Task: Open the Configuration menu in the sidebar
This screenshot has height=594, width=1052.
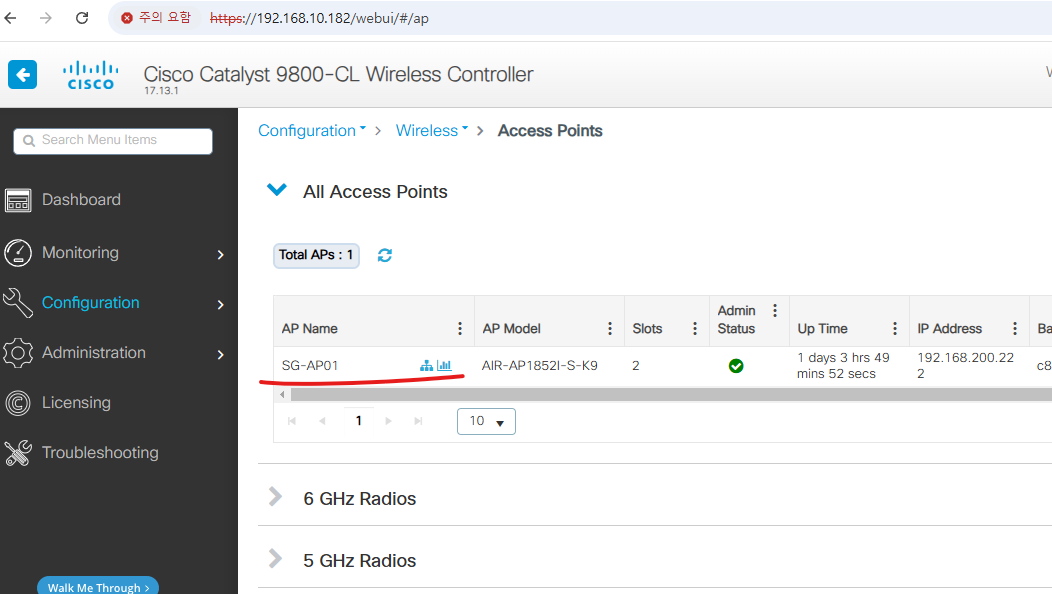Action: coord(91,303)
